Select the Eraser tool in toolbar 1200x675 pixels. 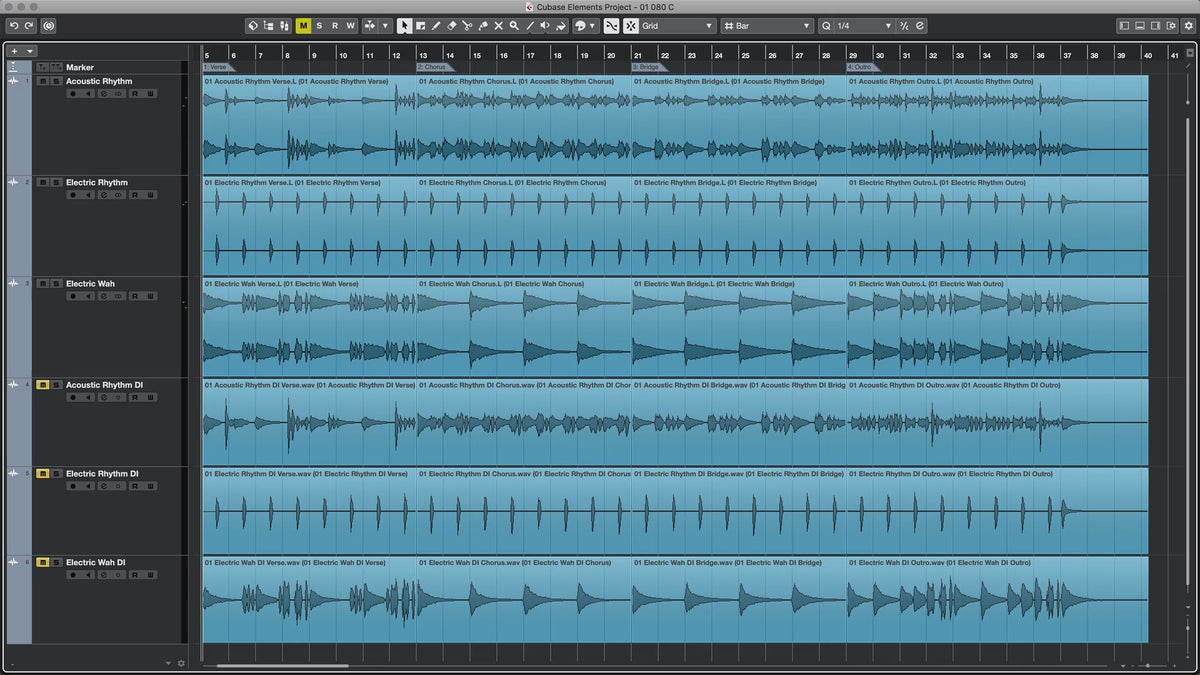(451, 26)
